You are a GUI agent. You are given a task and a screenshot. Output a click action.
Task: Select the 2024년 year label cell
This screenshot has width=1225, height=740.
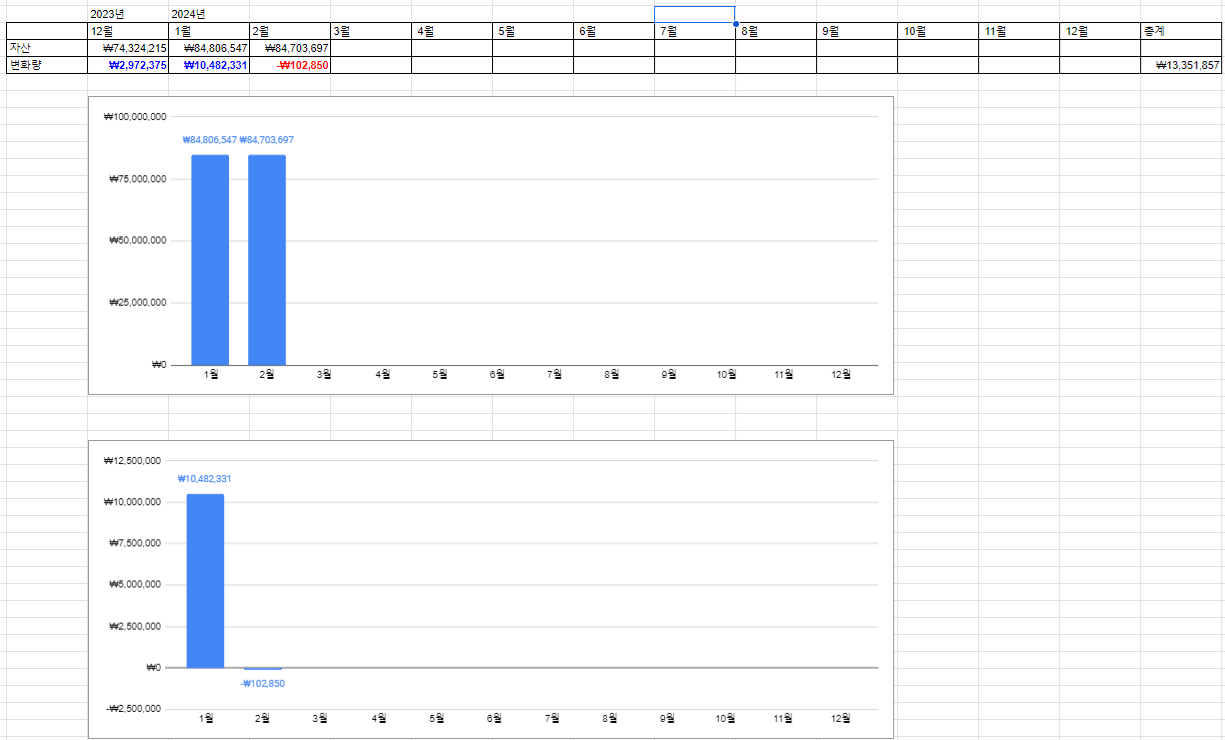click(209, 14)
